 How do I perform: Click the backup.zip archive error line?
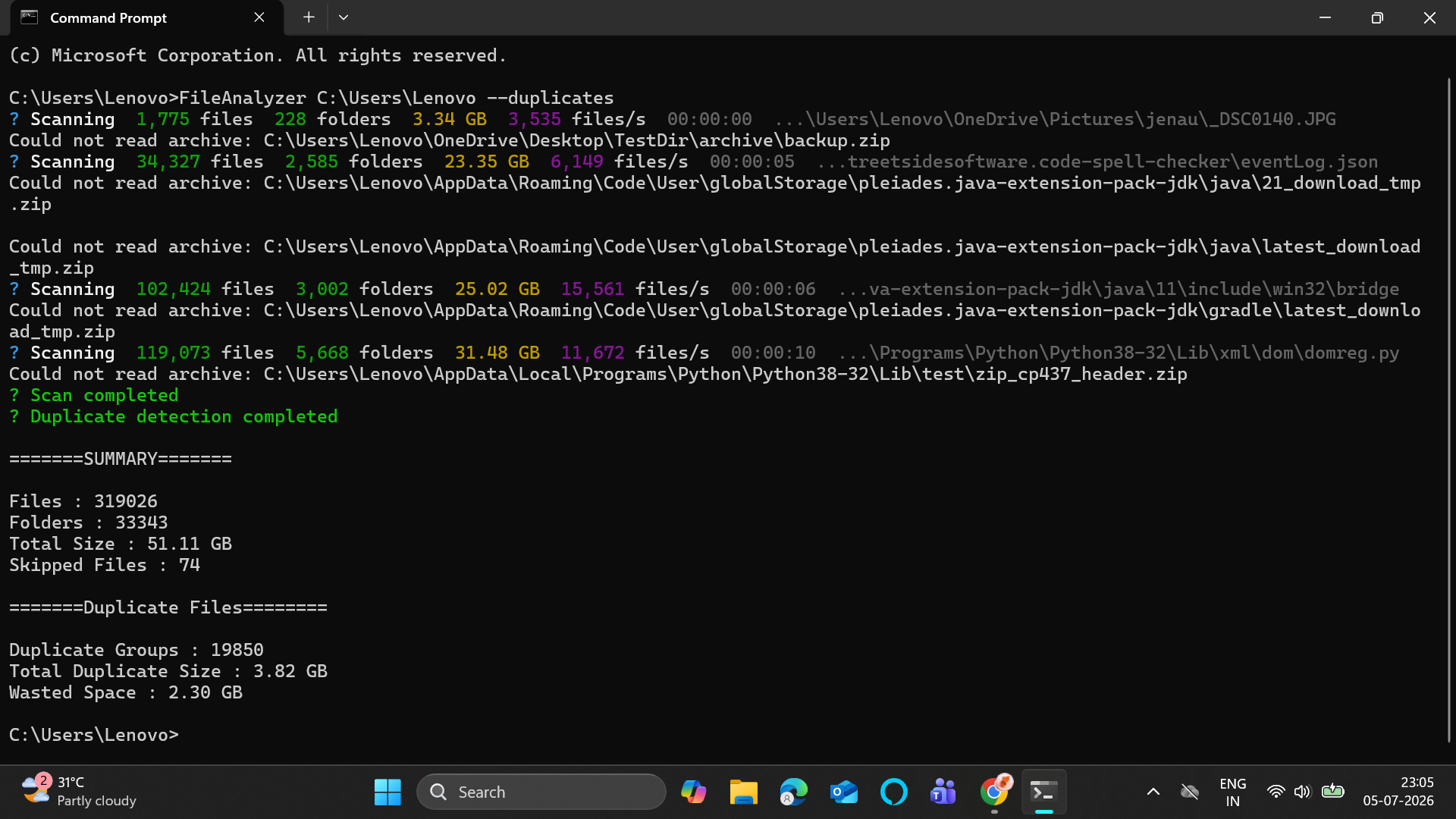[450, 140]
